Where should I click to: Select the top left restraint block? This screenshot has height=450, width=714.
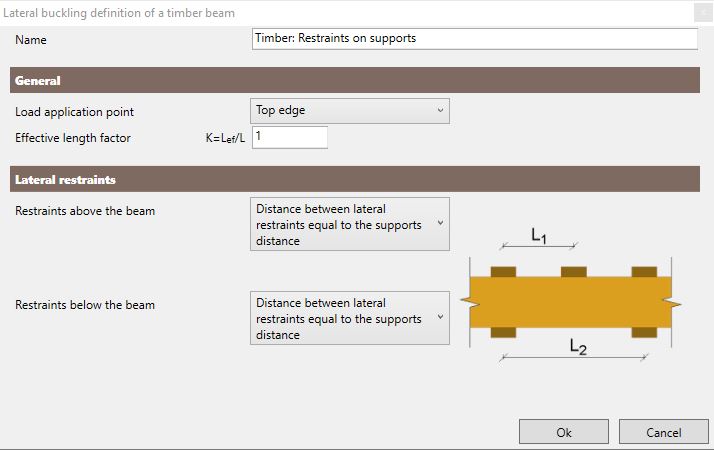[503, 272]
